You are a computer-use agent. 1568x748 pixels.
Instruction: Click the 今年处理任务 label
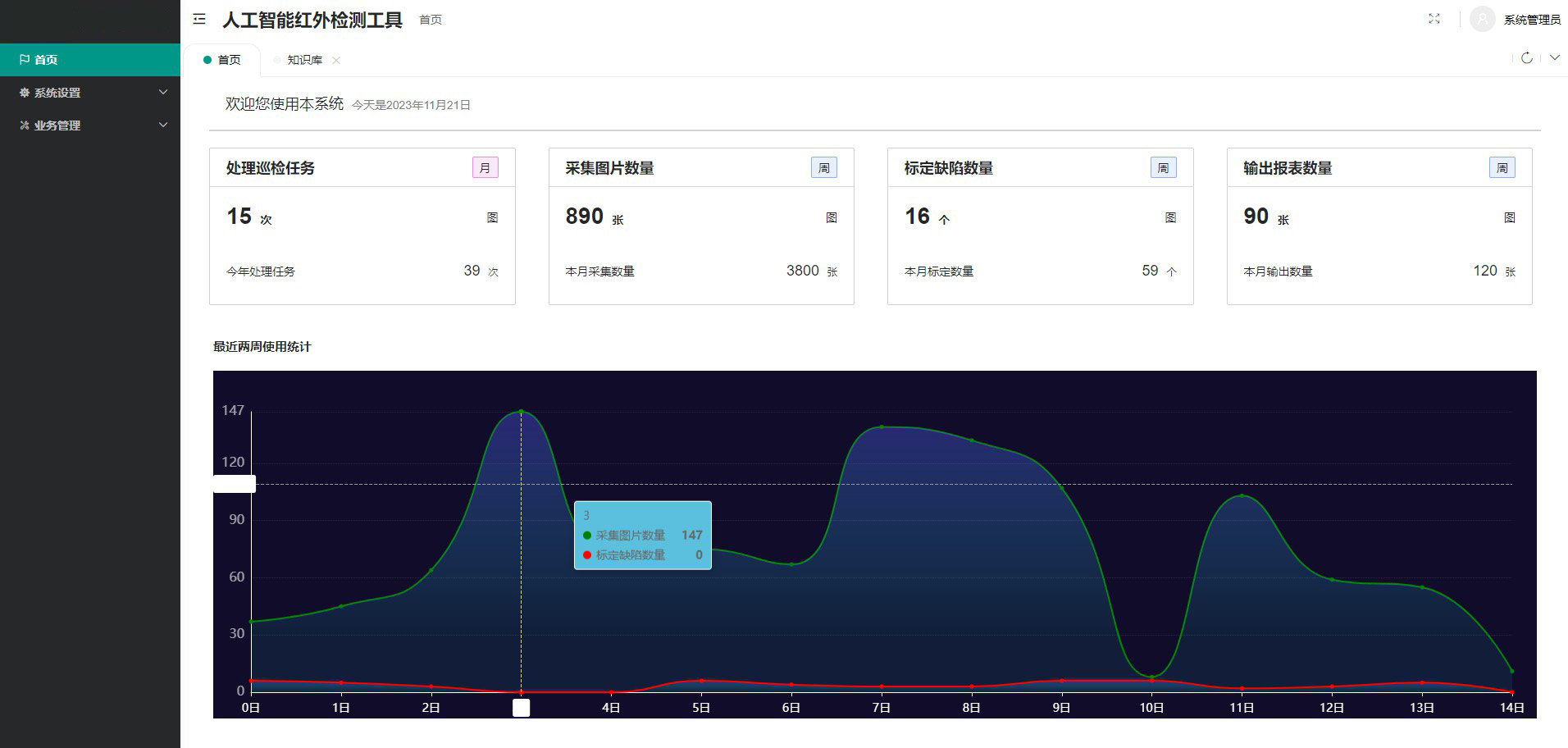tap(261, 271)
